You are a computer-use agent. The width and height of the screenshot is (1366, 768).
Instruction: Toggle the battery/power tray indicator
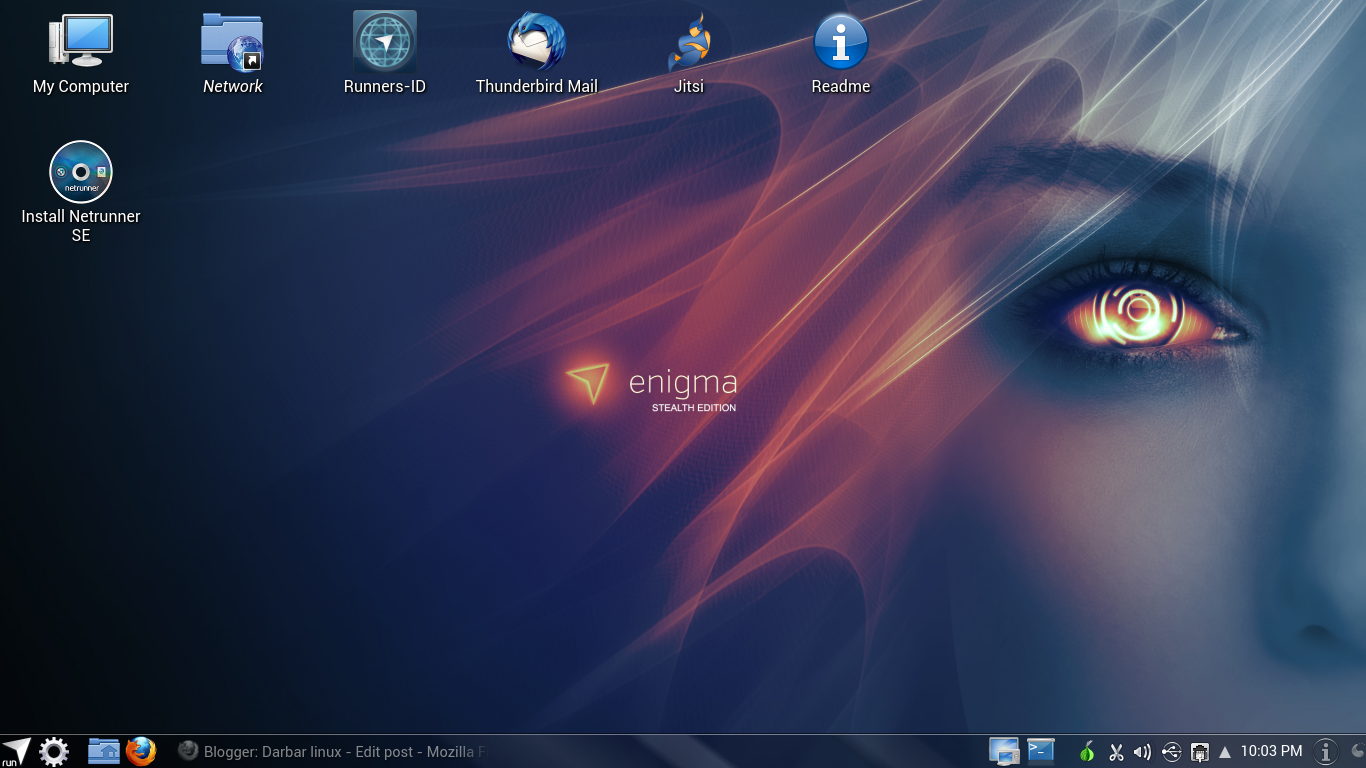(1200, 751)
